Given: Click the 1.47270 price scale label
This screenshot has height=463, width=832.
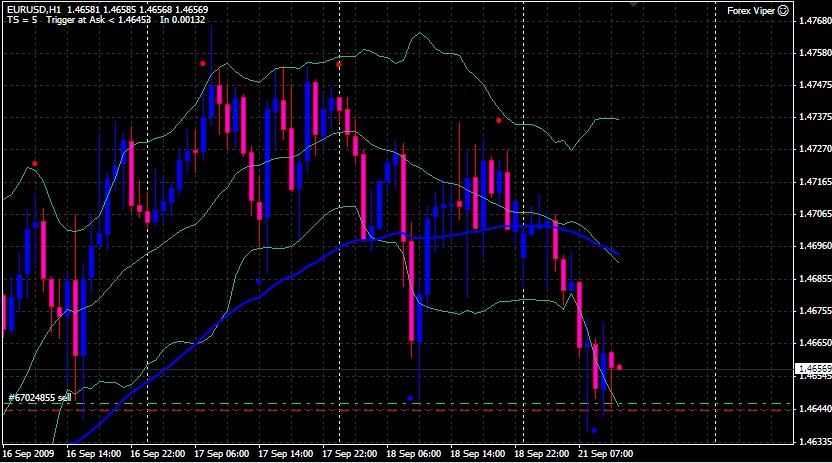Looking at the screenshot, I should click(x=815, y=149).
